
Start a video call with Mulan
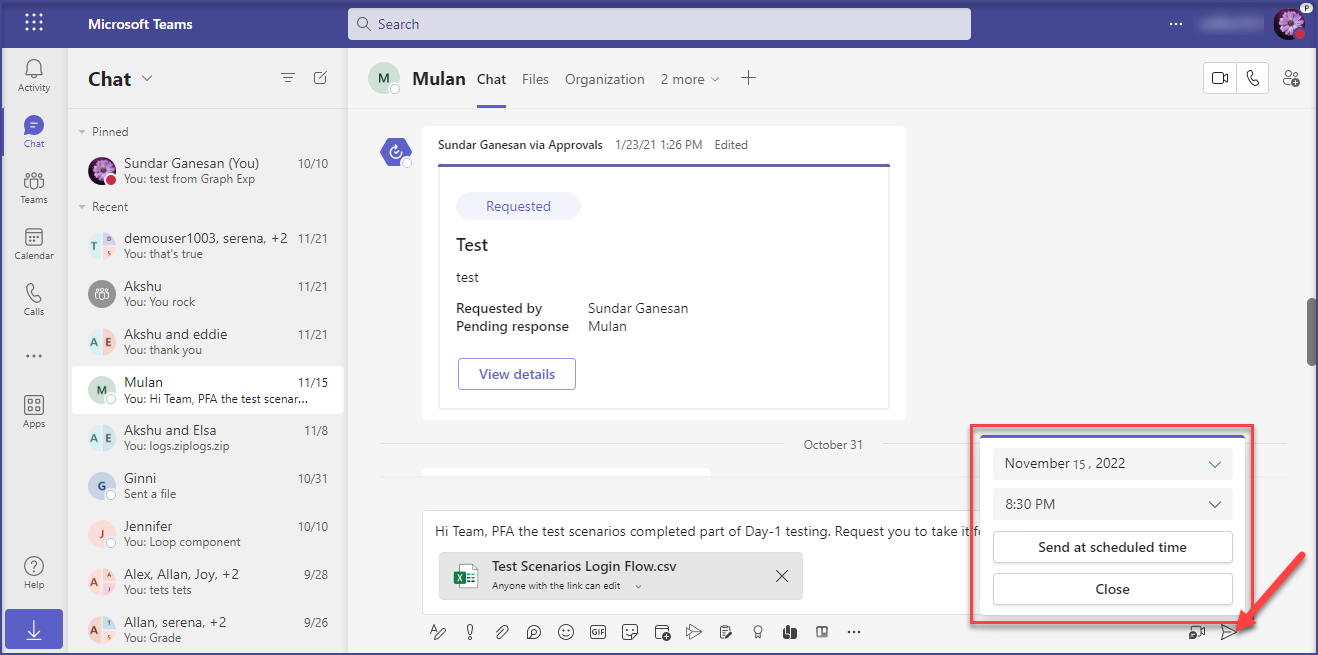pyautogui.click(x=1219, y=79)
